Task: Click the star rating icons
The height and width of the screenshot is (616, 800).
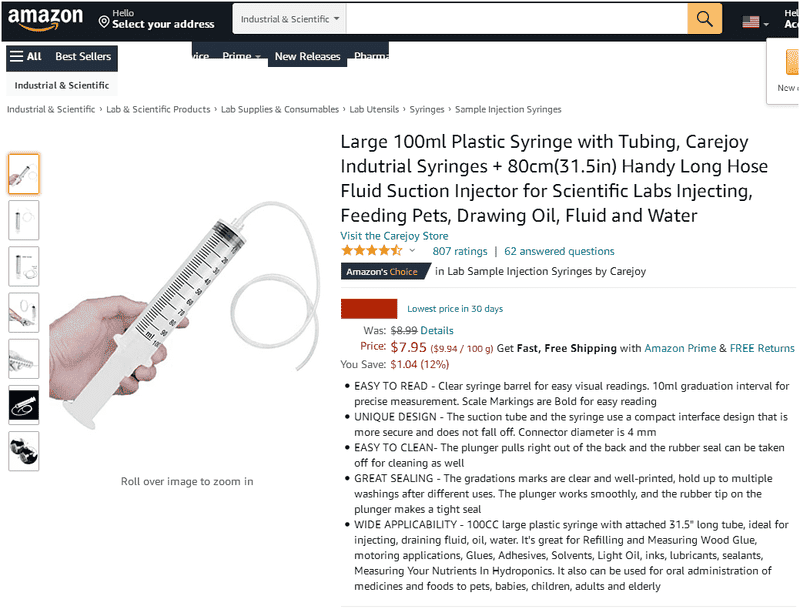Action: [371, 251]
